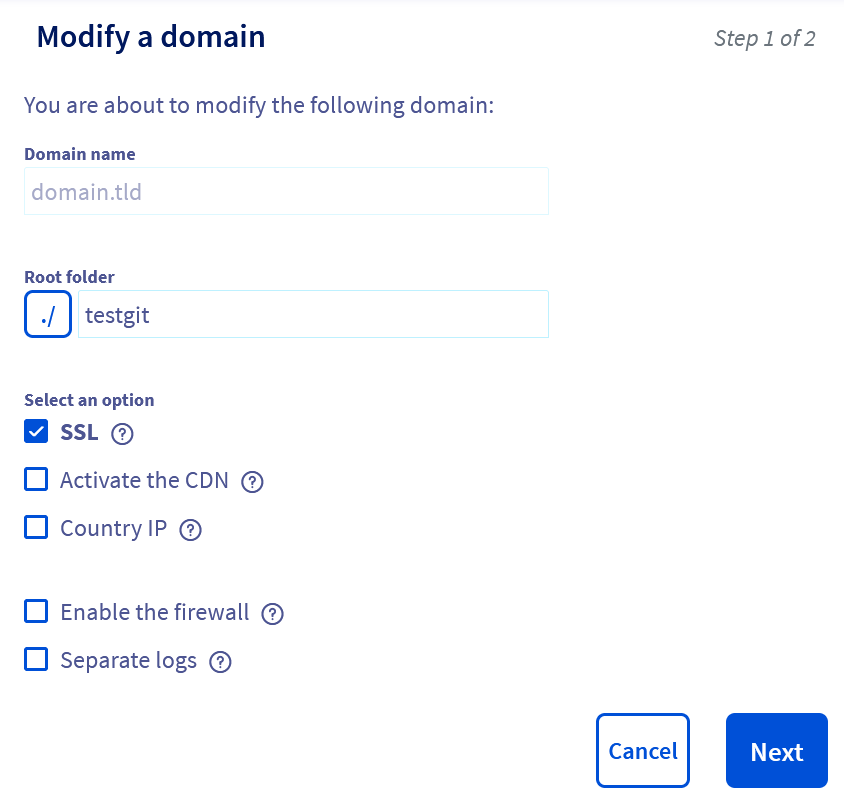
Task: Open help icon next to Separate logs
Action: click(x=221, y=662)
